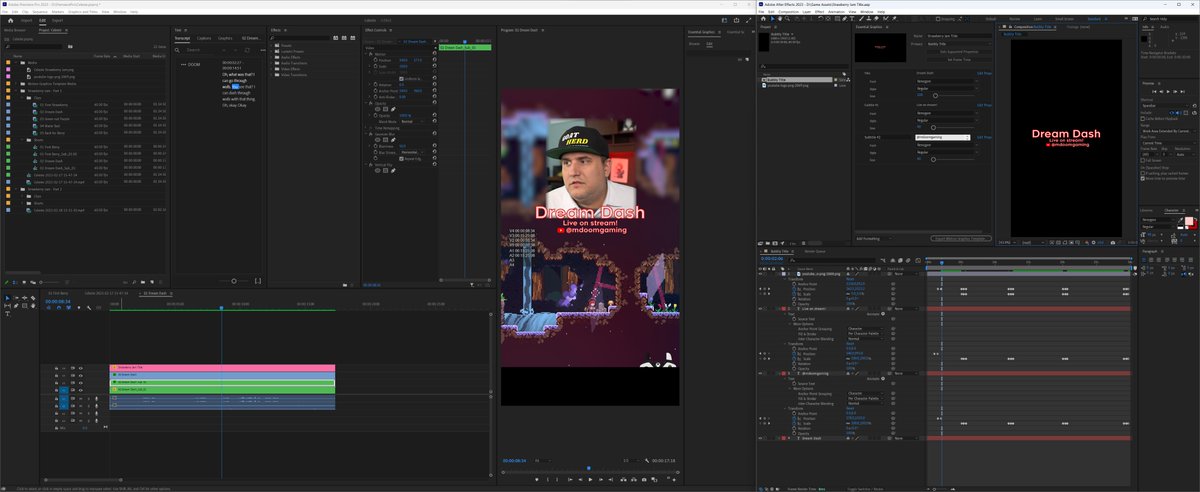1200x492 pixels.
Task: Create pen mask under Opacity
Action: point(393,109)
